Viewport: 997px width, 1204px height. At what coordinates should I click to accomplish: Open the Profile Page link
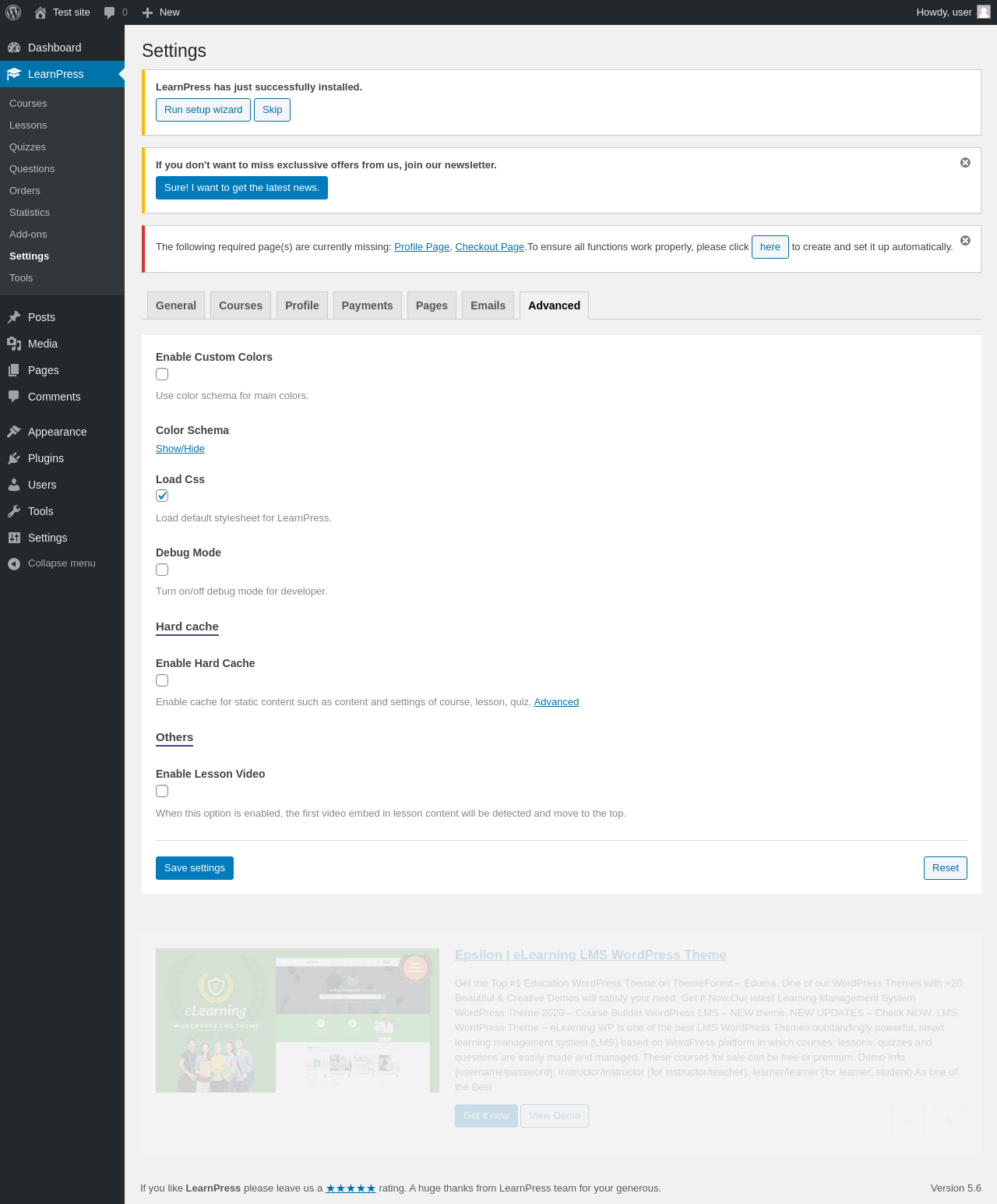[x=422, y=247]
